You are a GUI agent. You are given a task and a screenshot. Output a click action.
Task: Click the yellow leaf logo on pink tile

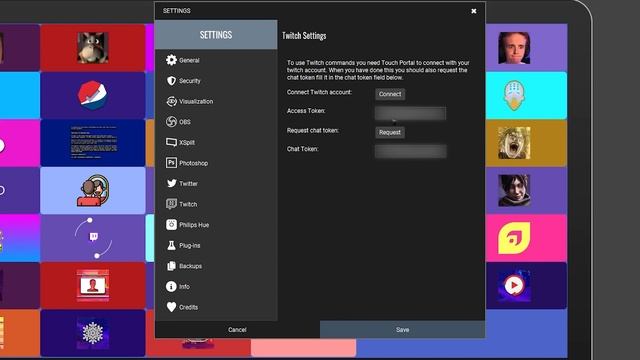point(514,238)
